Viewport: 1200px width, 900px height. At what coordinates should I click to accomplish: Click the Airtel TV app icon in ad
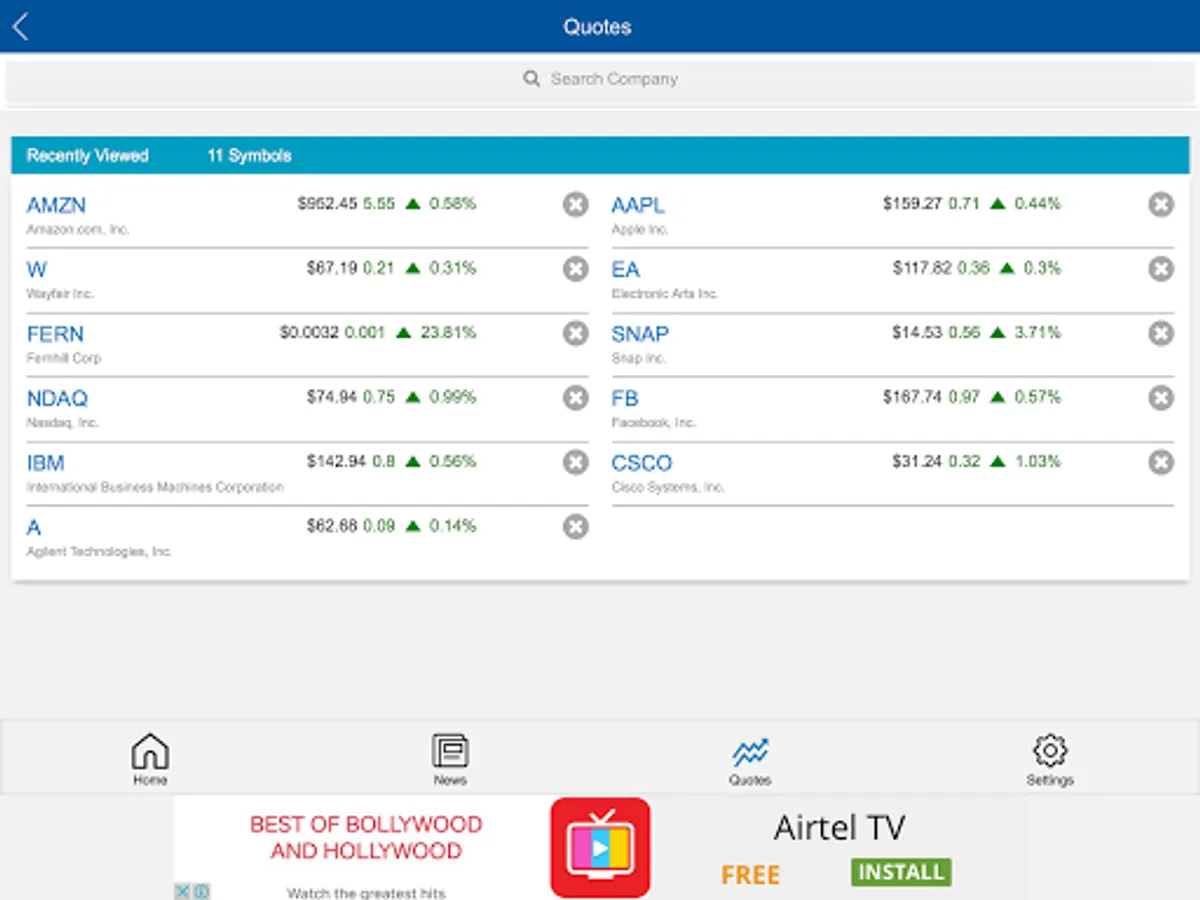tap(600, 847)
